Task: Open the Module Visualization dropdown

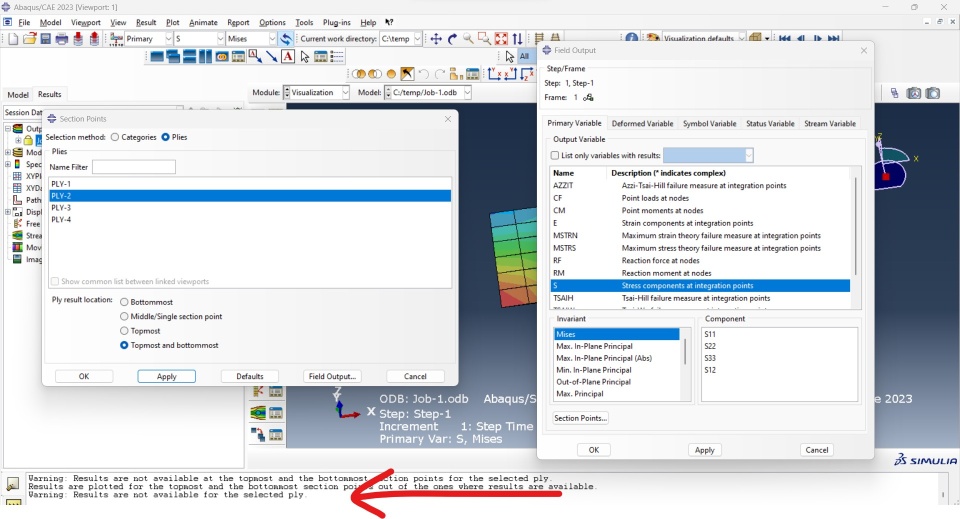Action: tap(345, 92)
